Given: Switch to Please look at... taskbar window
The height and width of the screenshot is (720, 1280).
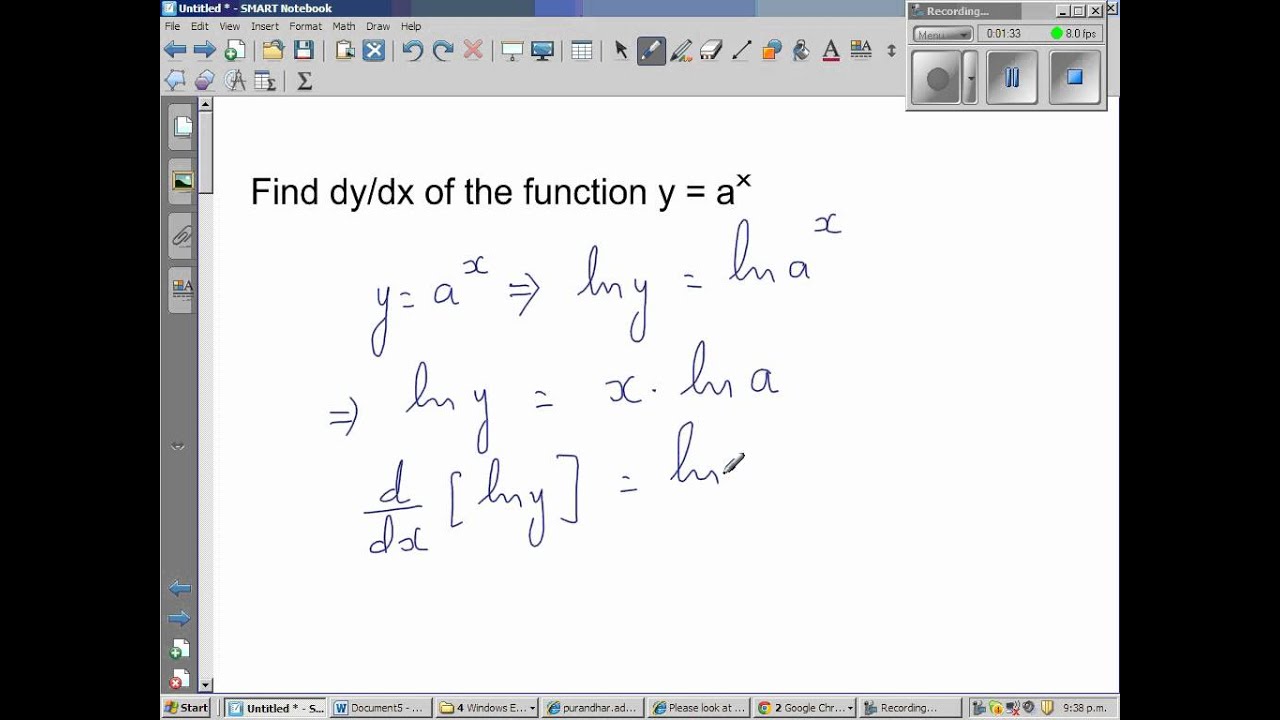Looking at the screenshot, I should pos(699,708).
